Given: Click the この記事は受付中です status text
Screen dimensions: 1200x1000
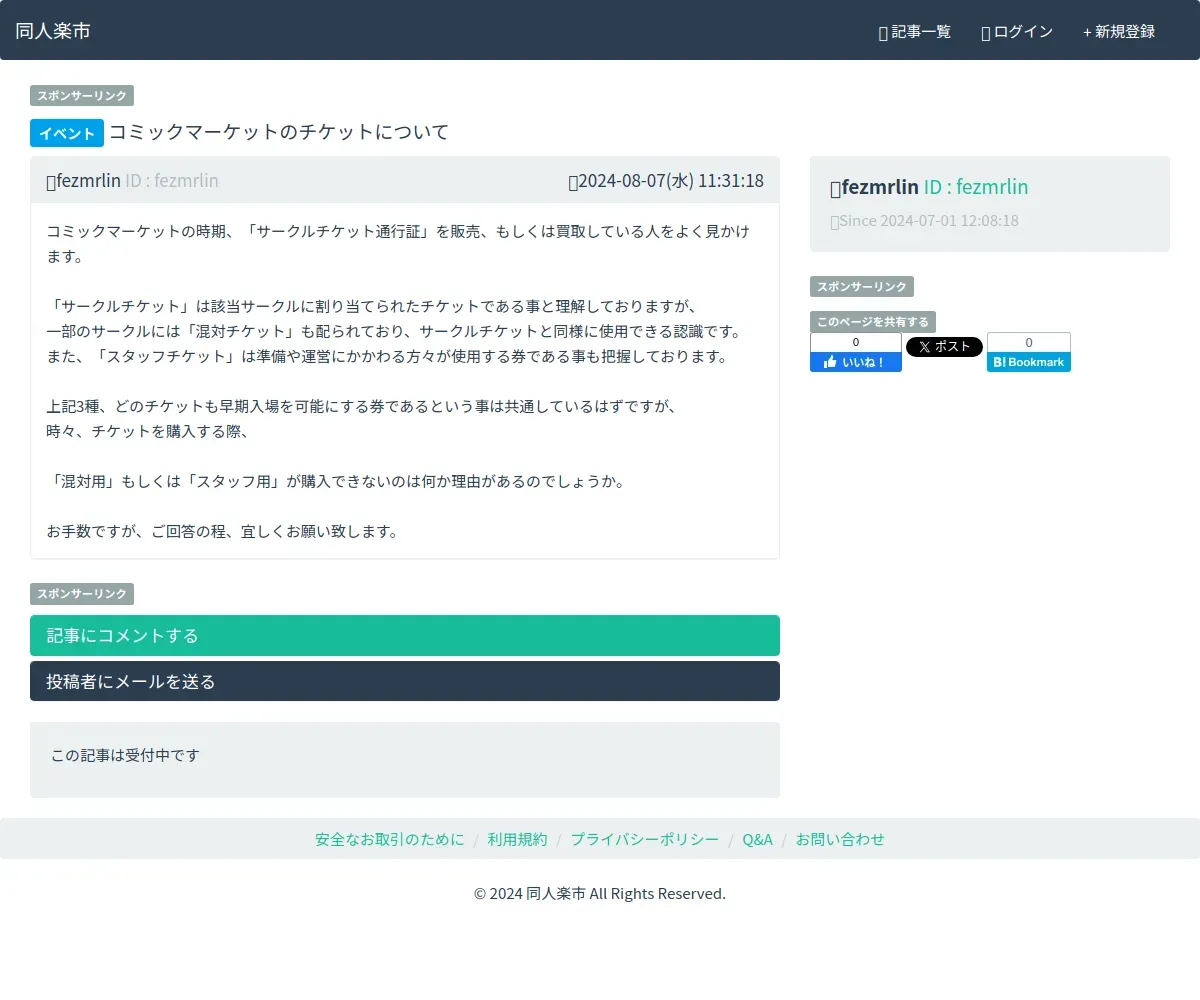Looking at the screenshot, I should click(125, 755).
